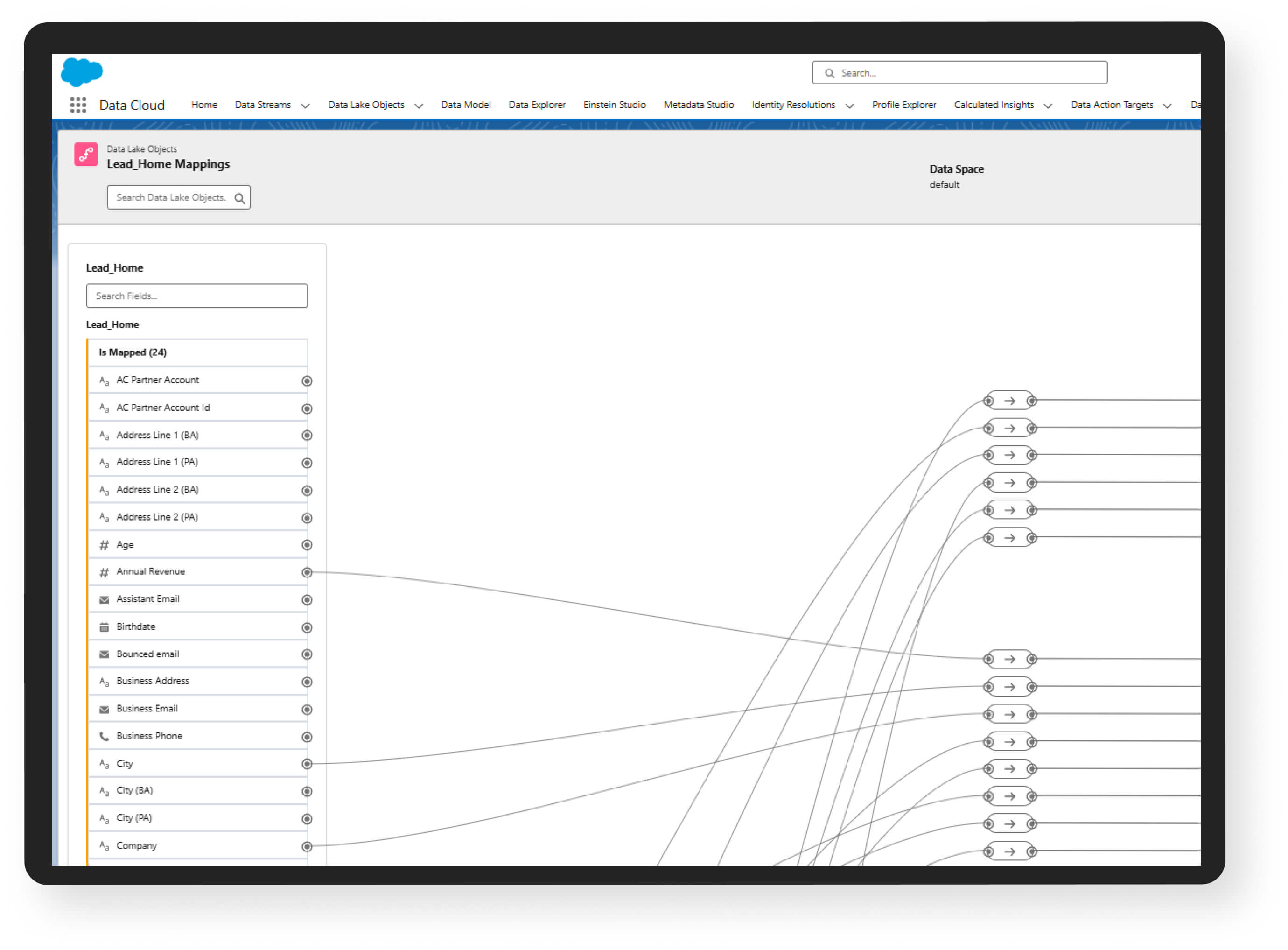The width and height of the screenshot is (1288, 950).
Task: Select the mapping point next to City
Action: pyautogui.click(x=307, y=764)
